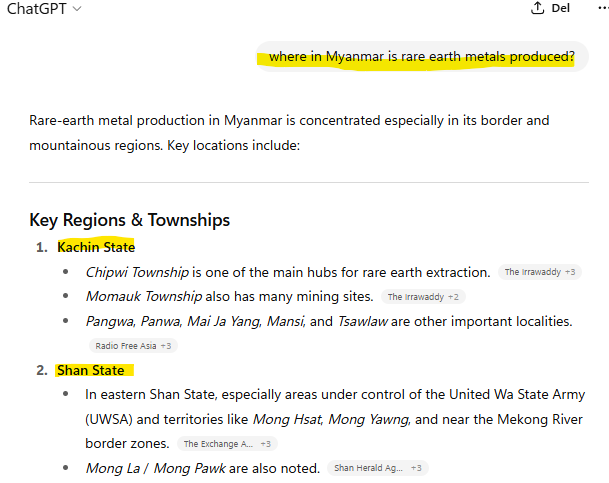Image resolution: width=609 pixels, height=483 pixels.
Task: Click the share (Del) upload icon
Action: 538,9
